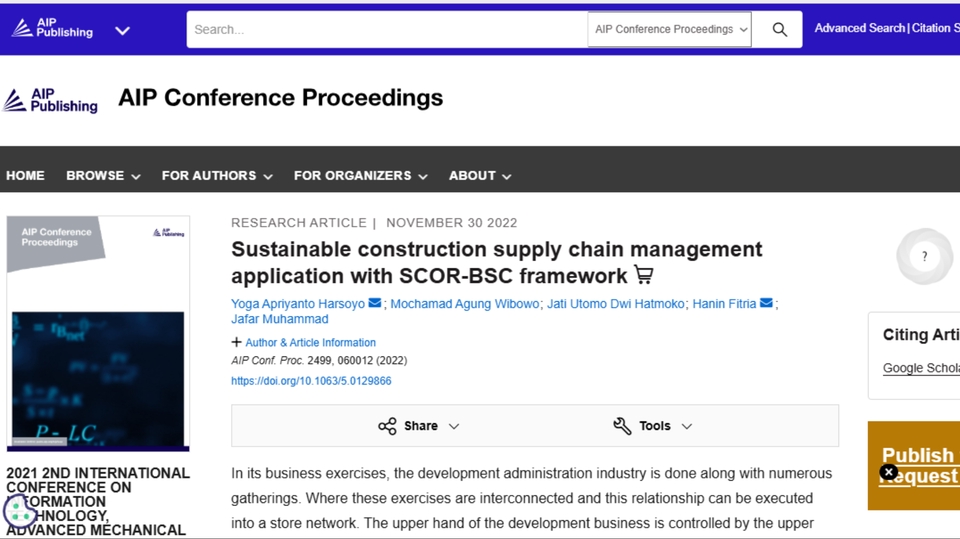Open the article DOI link
This screenshot has width=960, height=539.
pyautogui.click(x=311, y=381)
